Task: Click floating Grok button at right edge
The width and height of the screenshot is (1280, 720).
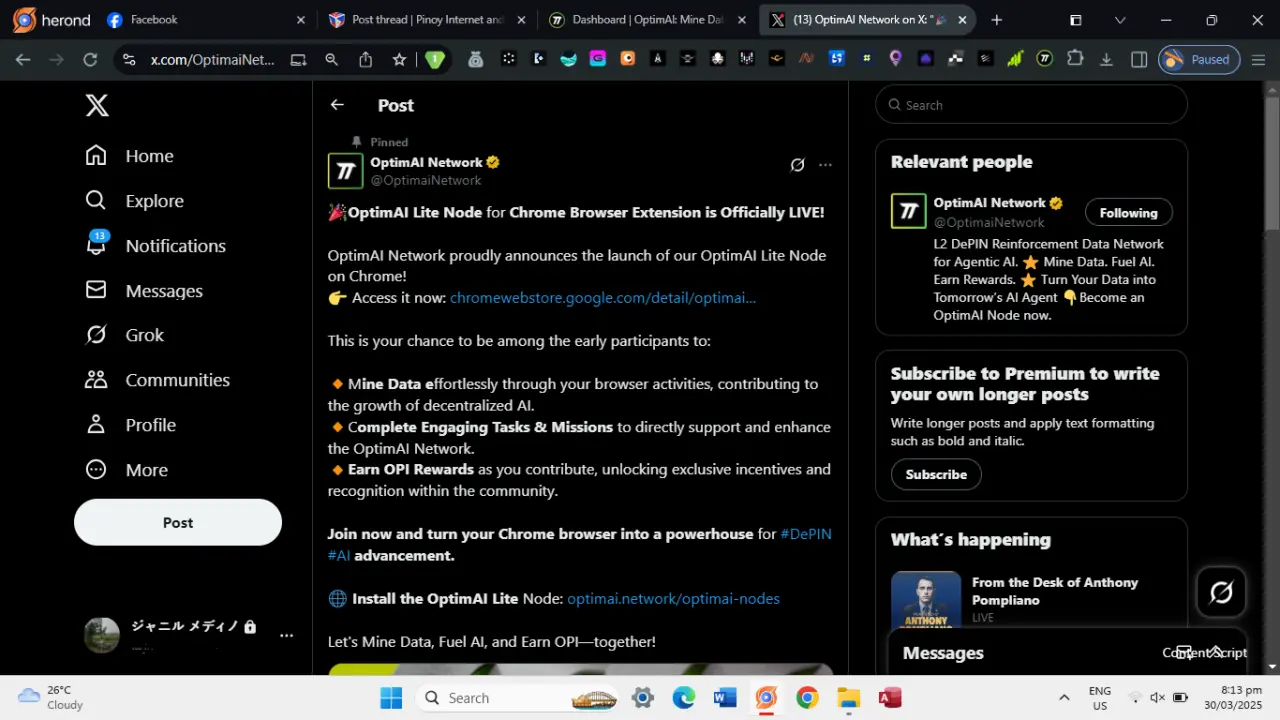Action: (1221, 592)
